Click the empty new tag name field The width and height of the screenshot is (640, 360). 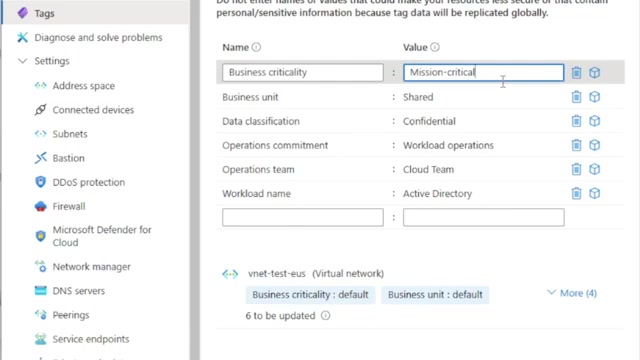303,217
